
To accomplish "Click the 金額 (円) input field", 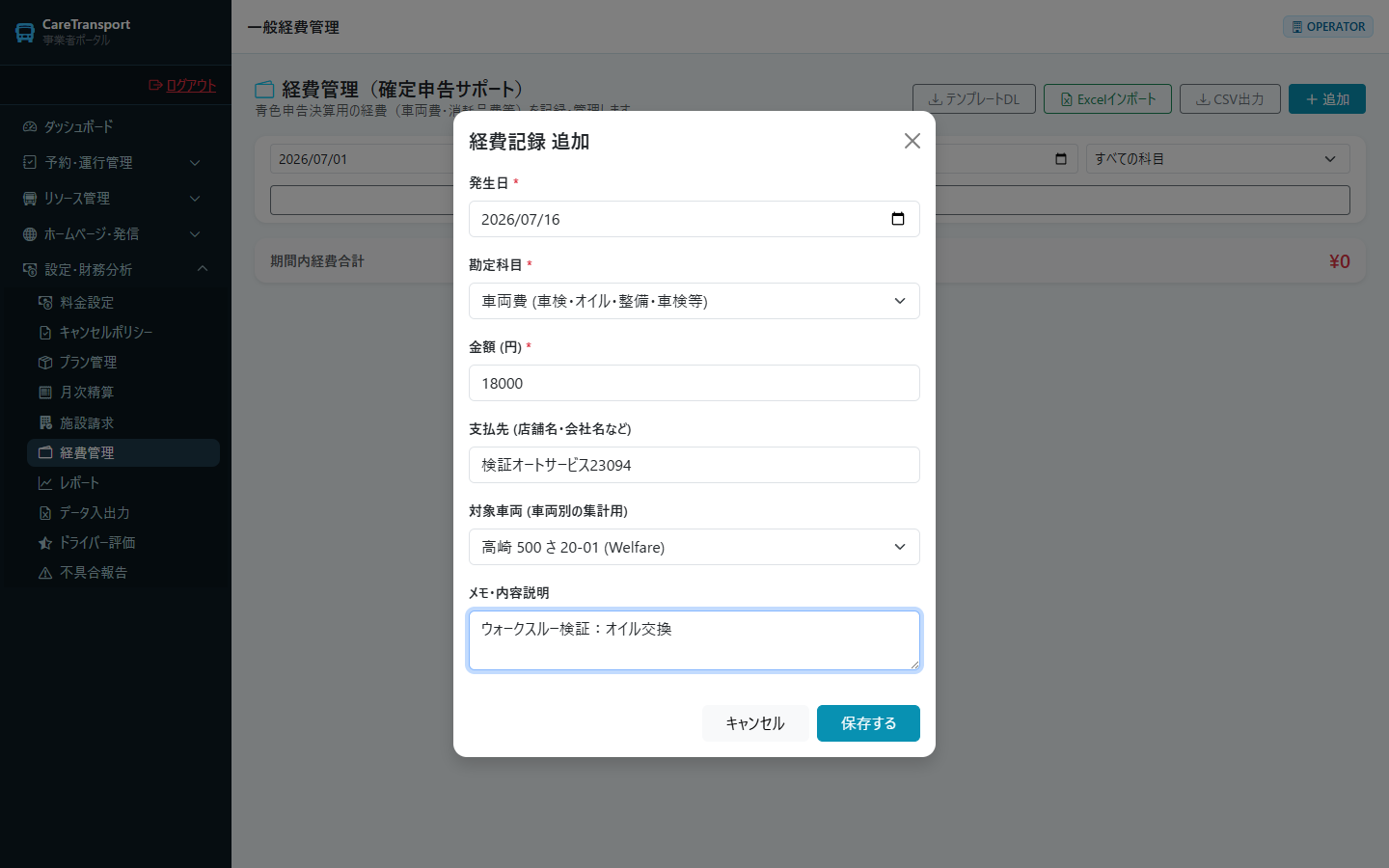I will (x=694, y=383).
